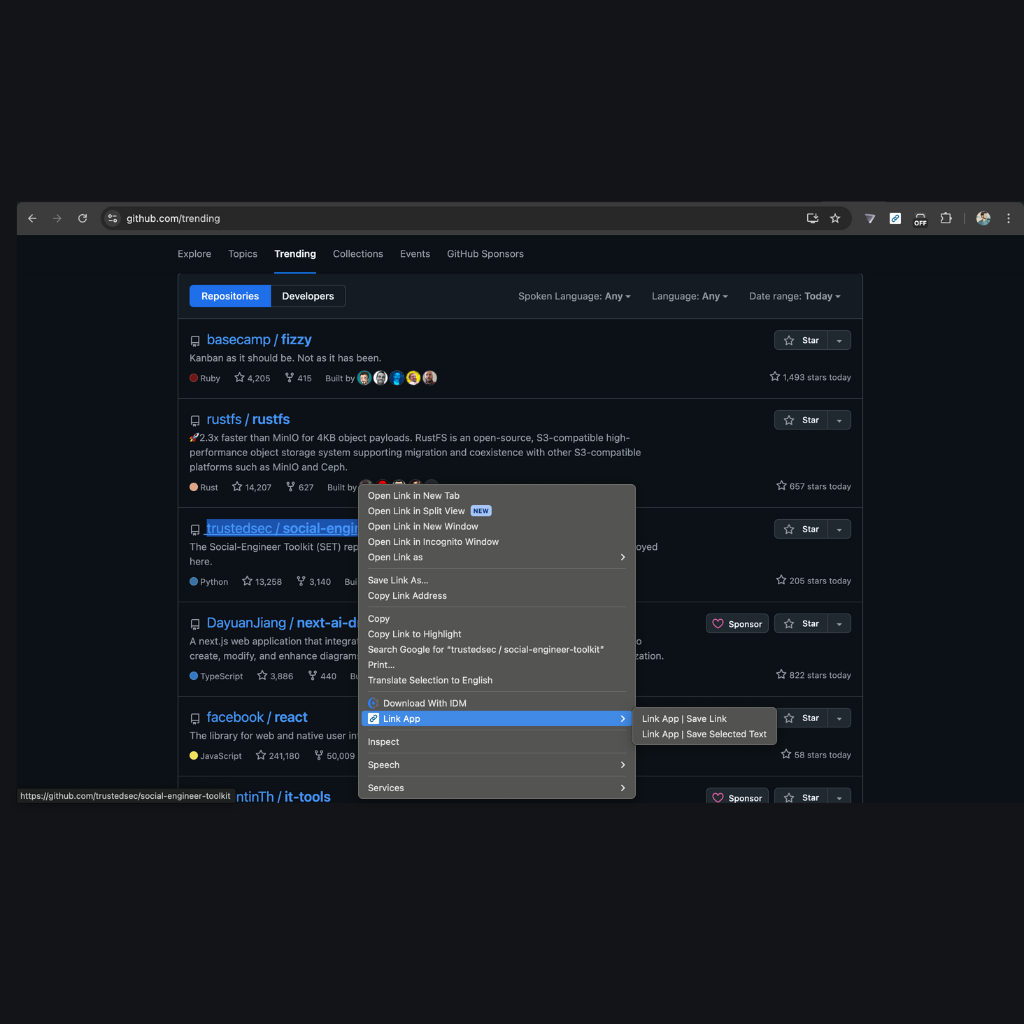Expand the Spoken Language filter dropdown

[x=574, y=296]
